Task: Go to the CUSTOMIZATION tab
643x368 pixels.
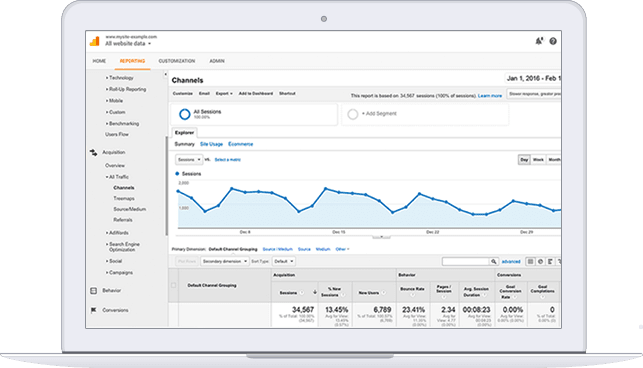Action: (177, 61)
